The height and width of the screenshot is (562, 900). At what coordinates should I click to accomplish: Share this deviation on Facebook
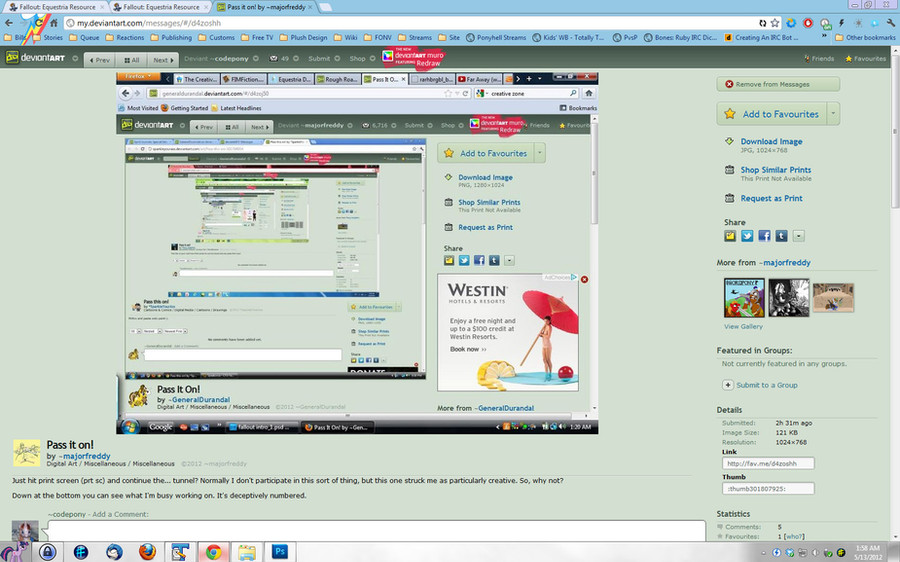click(x=764, y=235)
